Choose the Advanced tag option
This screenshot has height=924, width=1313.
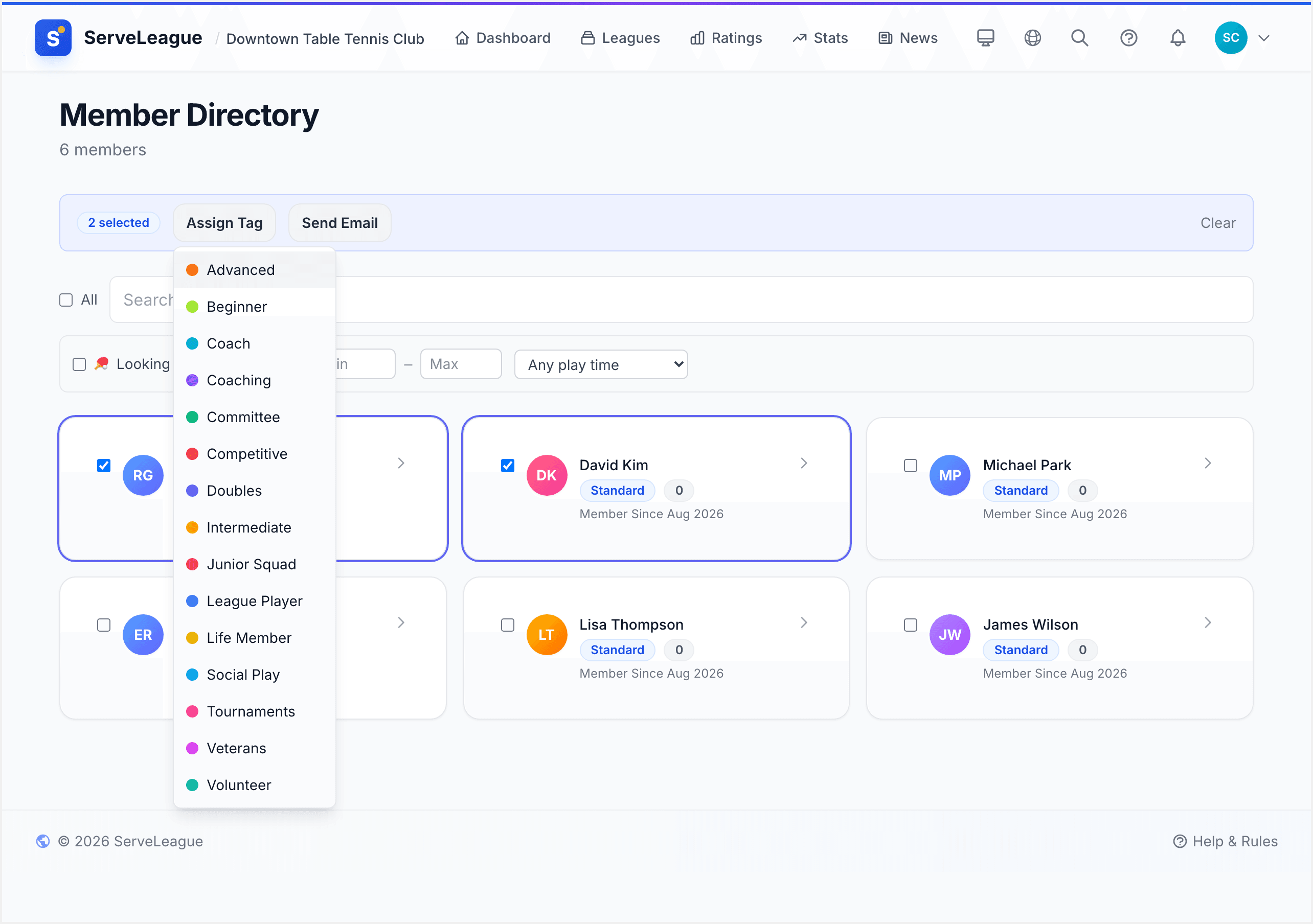pos(255,270)
